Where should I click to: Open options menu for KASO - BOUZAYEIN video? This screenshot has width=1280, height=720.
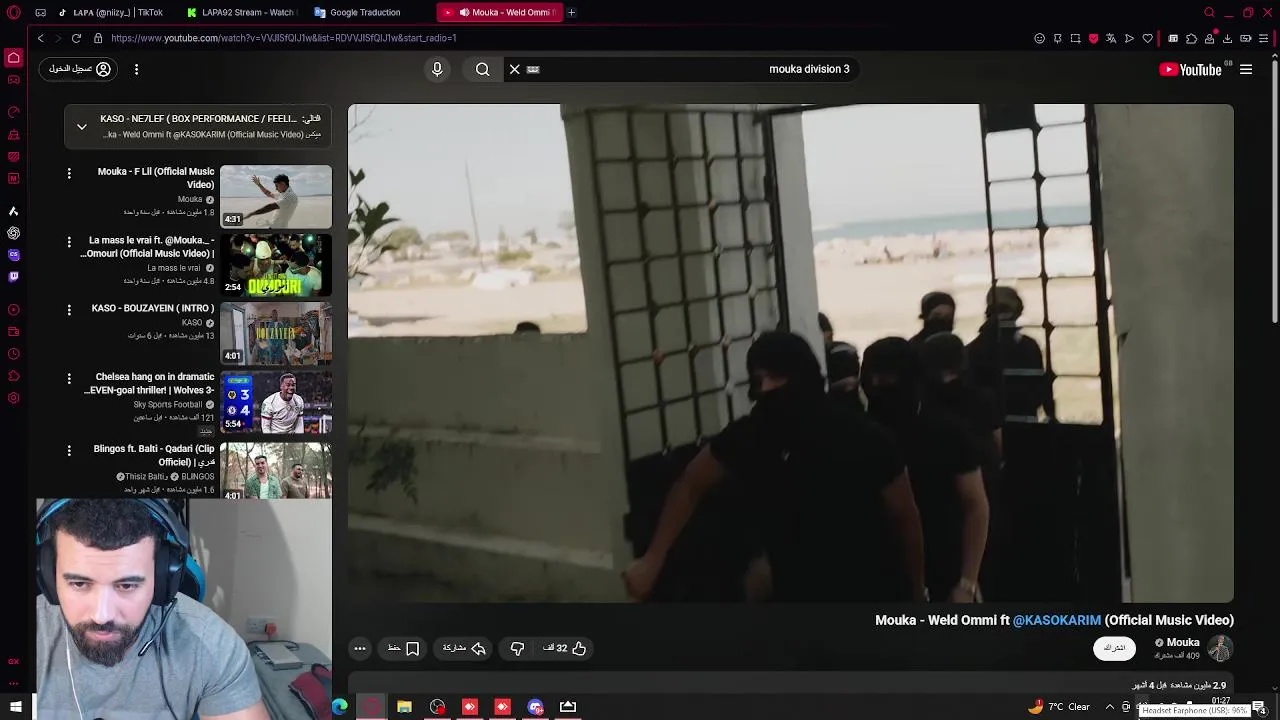click(69, 310)
